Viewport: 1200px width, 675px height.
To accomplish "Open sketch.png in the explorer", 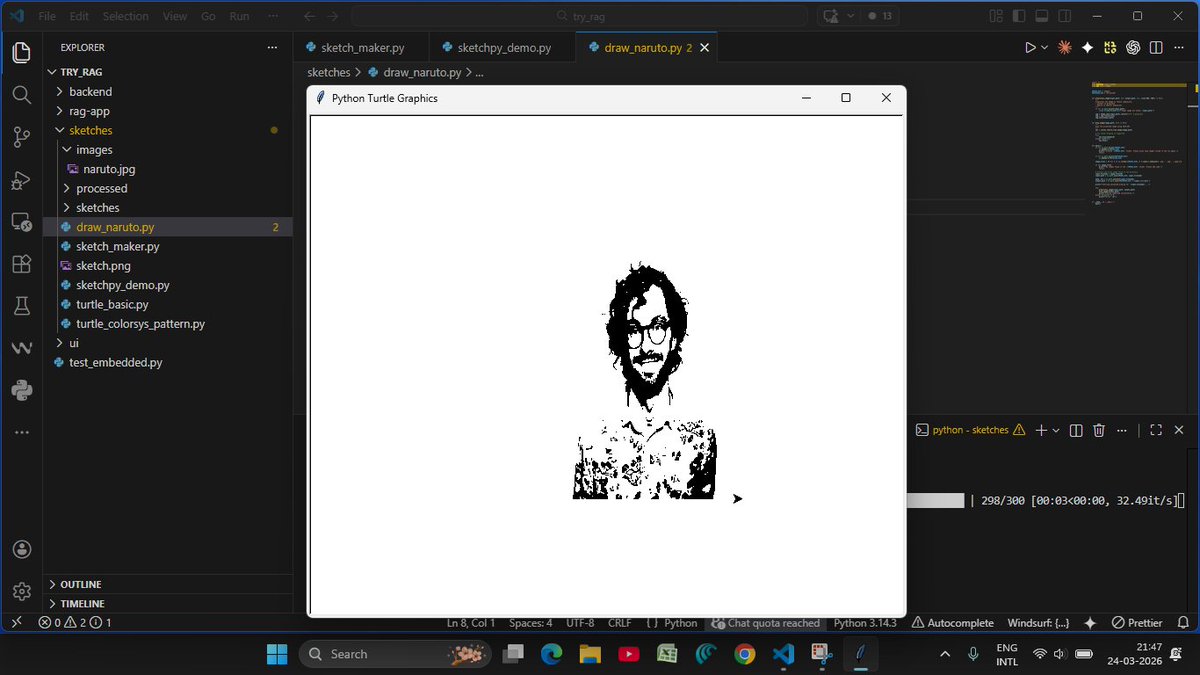I will point(103,266).
